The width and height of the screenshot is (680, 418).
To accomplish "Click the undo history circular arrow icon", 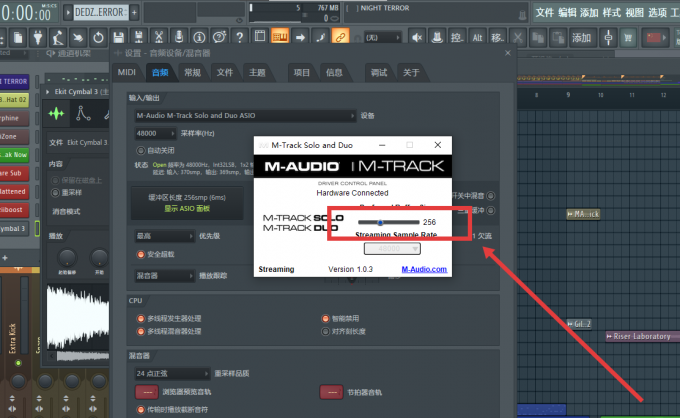I will [98, 37].
